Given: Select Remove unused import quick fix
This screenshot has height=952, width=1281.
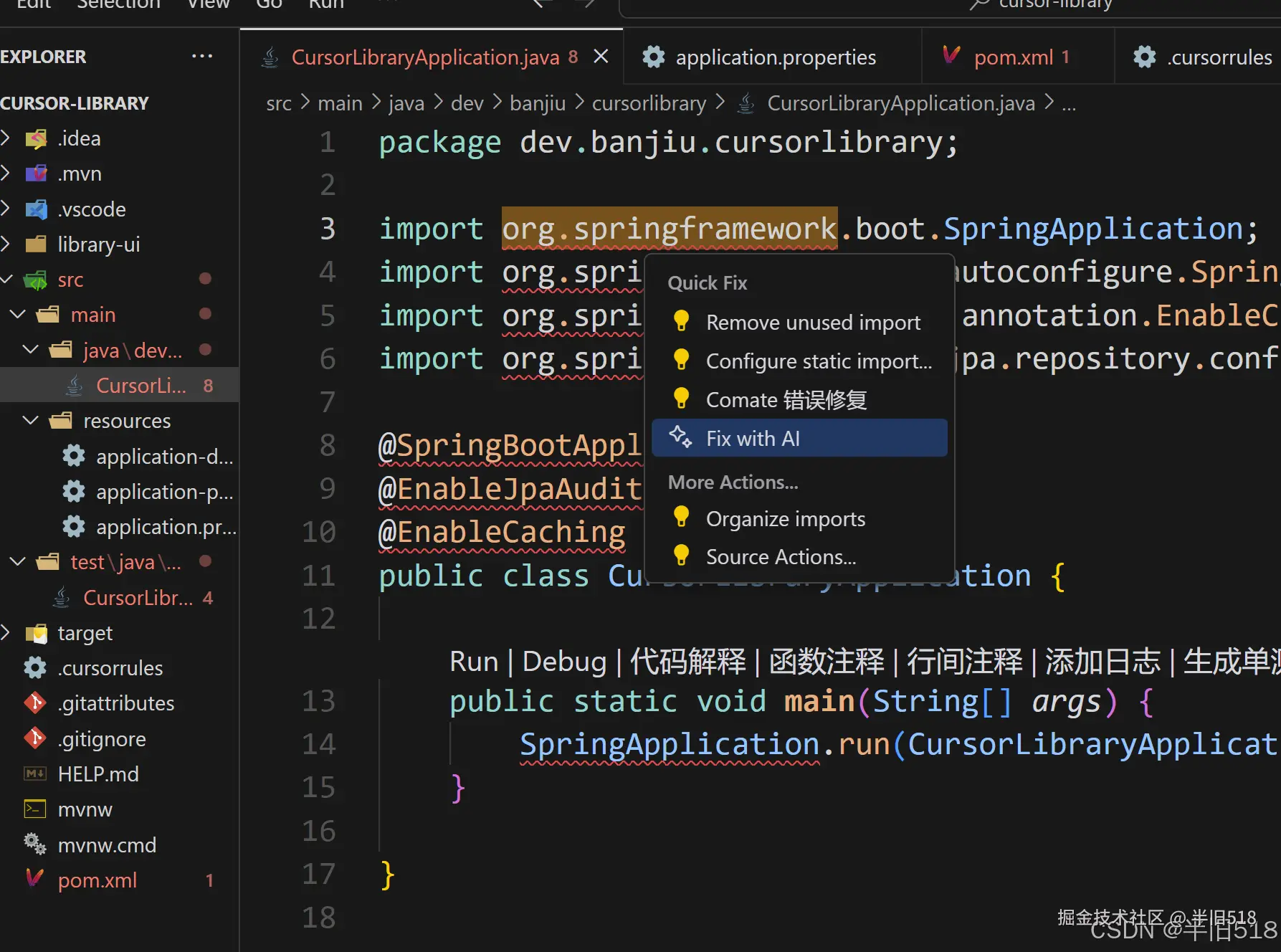Looking at the screenshot, I should coord(799,323).
